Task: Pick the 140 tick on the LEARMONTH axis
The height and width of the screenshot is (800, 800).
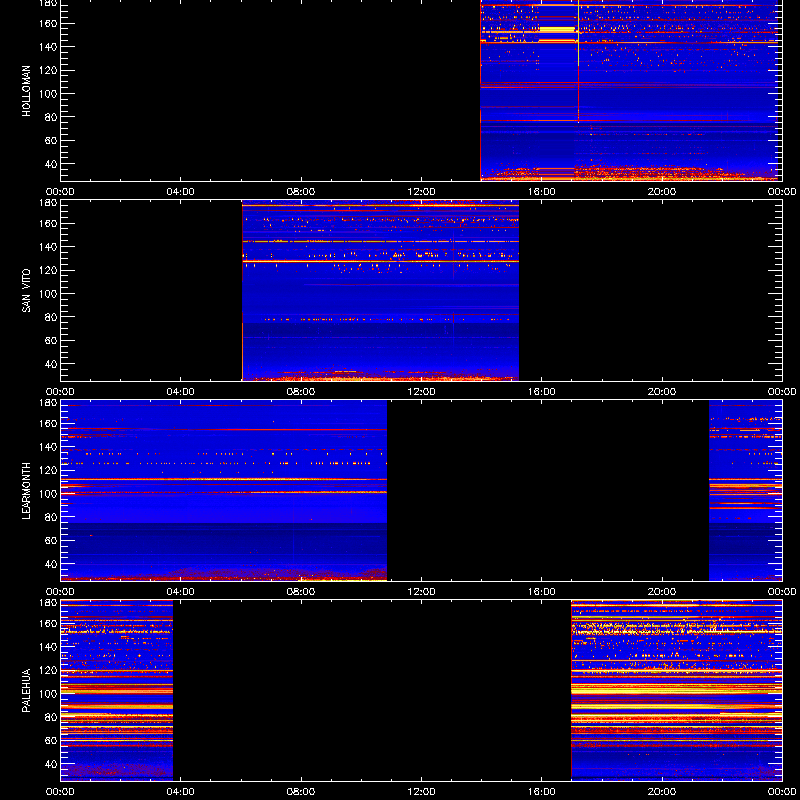Action: click(x=49, y=447)
